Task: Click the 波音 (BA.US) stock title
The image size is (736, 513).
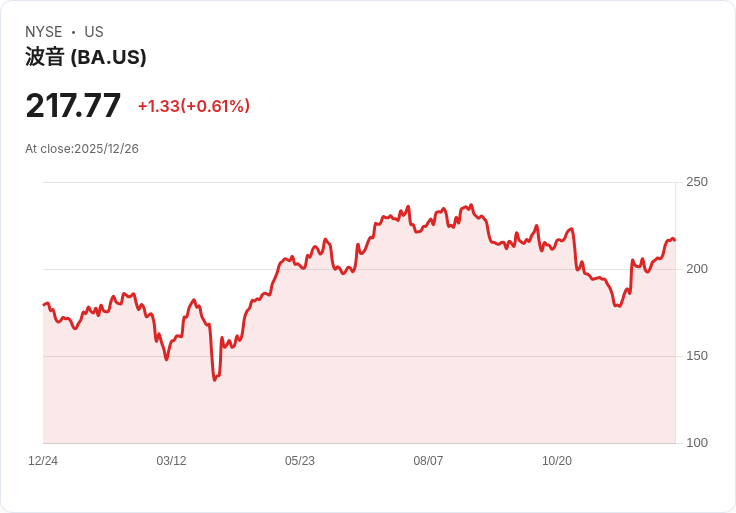Action: [86, 58]
